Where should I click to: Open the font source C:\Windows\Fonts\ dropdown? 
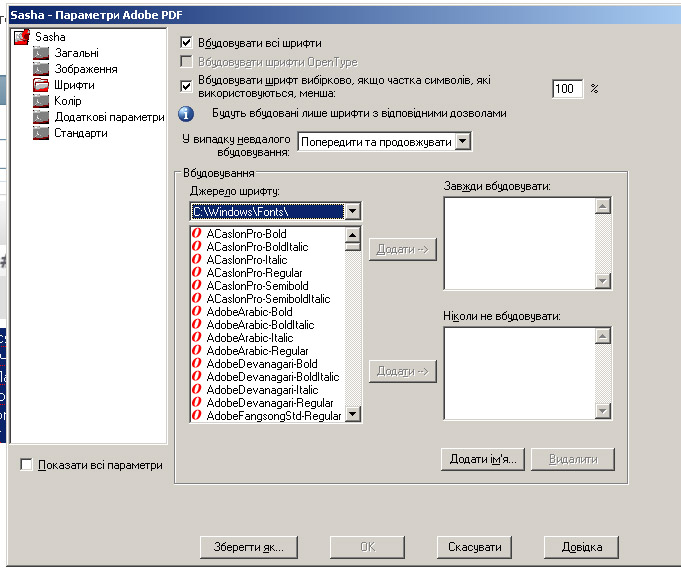coord(352,211)
